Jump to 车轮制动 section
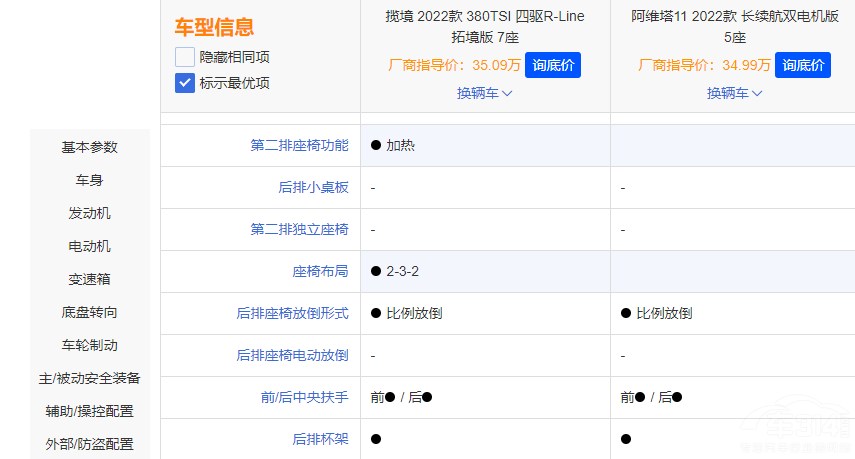Viewport: 855px width, 459px height. pyautogui.click(x=90, y=345)
